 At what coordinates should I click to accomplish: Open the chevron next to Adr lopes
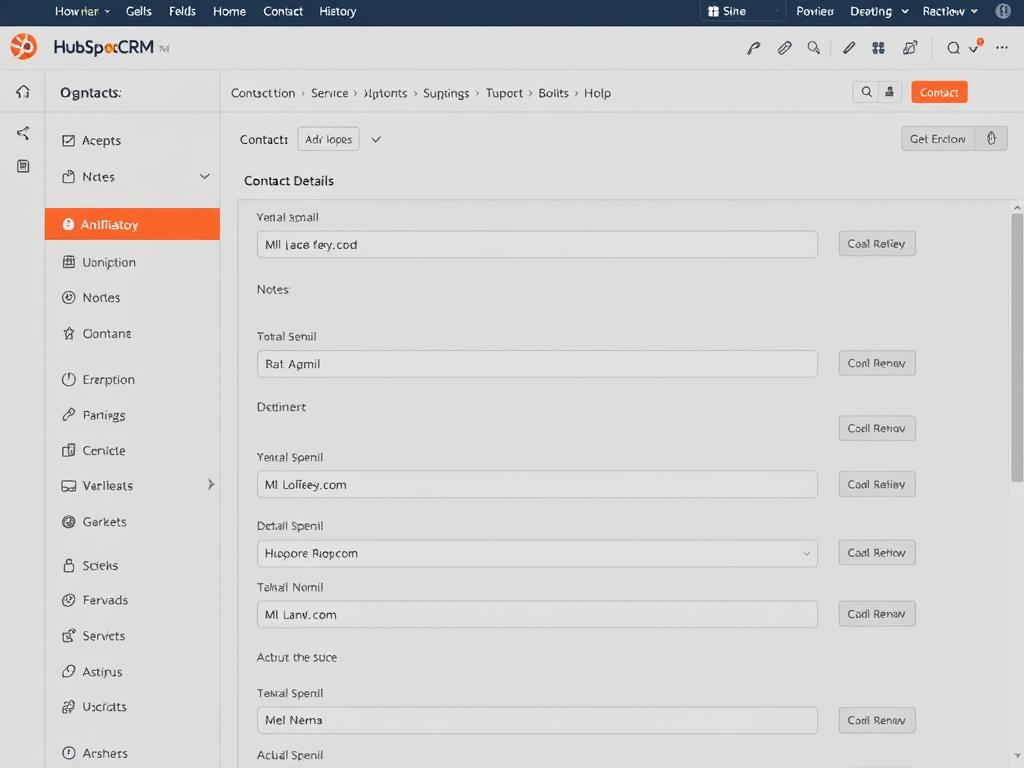click(x=376, y=139)
